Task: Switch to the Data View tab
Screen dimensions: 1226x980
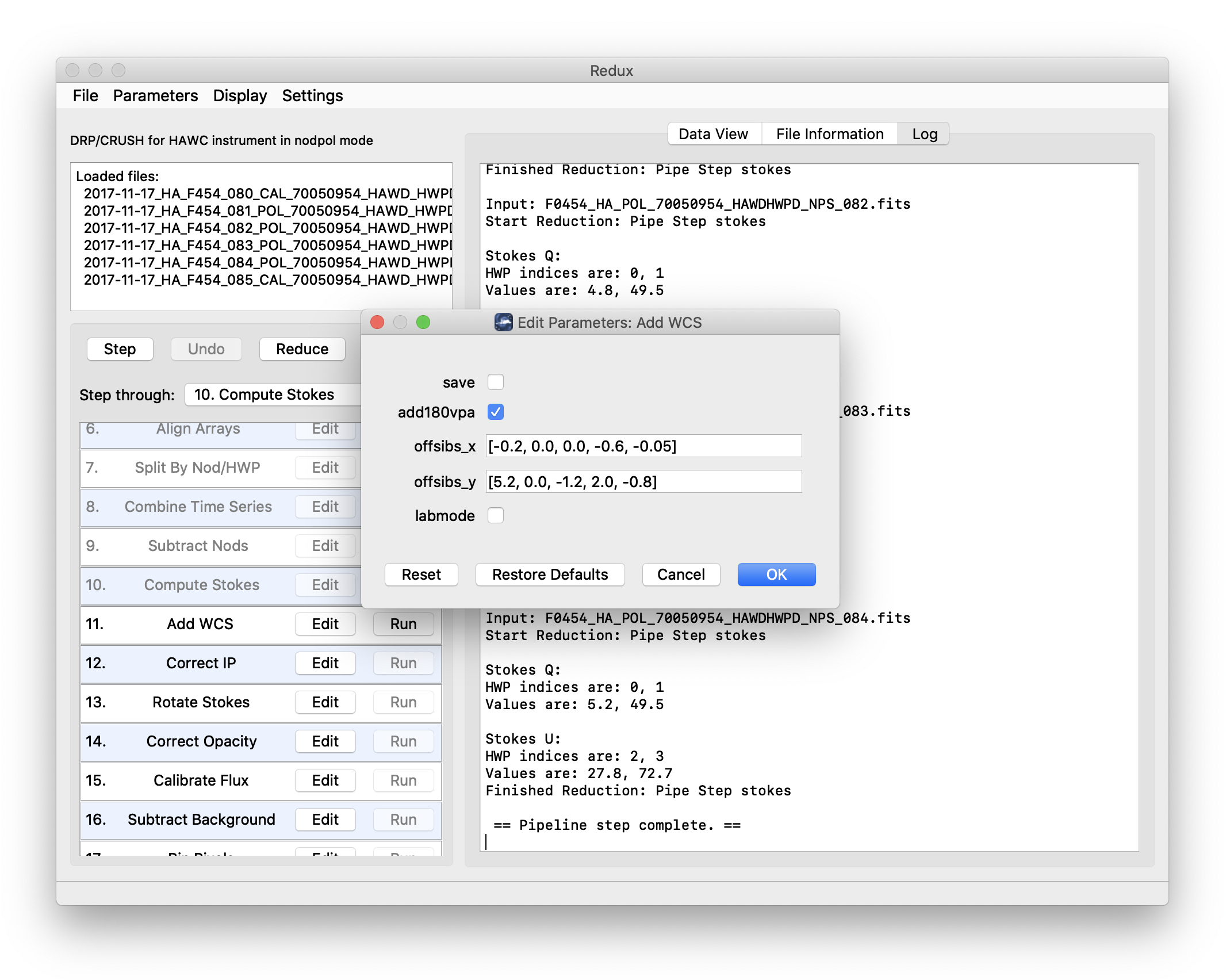Action: coord(713,133)
